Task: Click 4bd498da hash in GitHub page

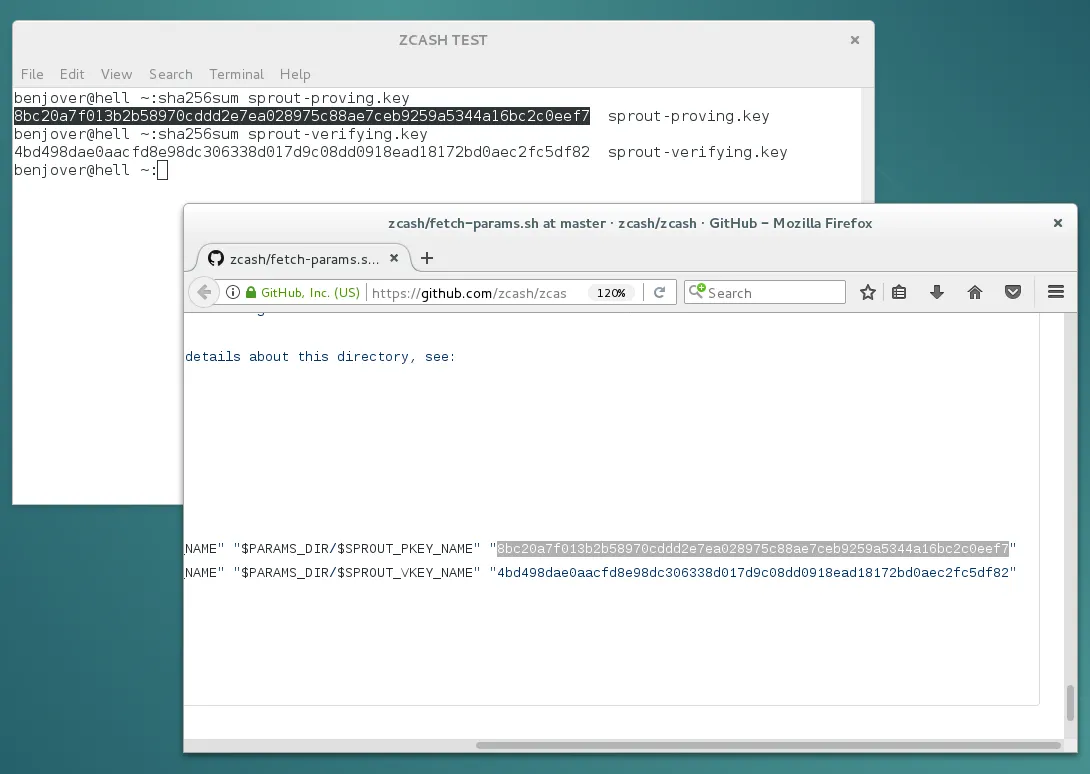Action: pos(753,572)
